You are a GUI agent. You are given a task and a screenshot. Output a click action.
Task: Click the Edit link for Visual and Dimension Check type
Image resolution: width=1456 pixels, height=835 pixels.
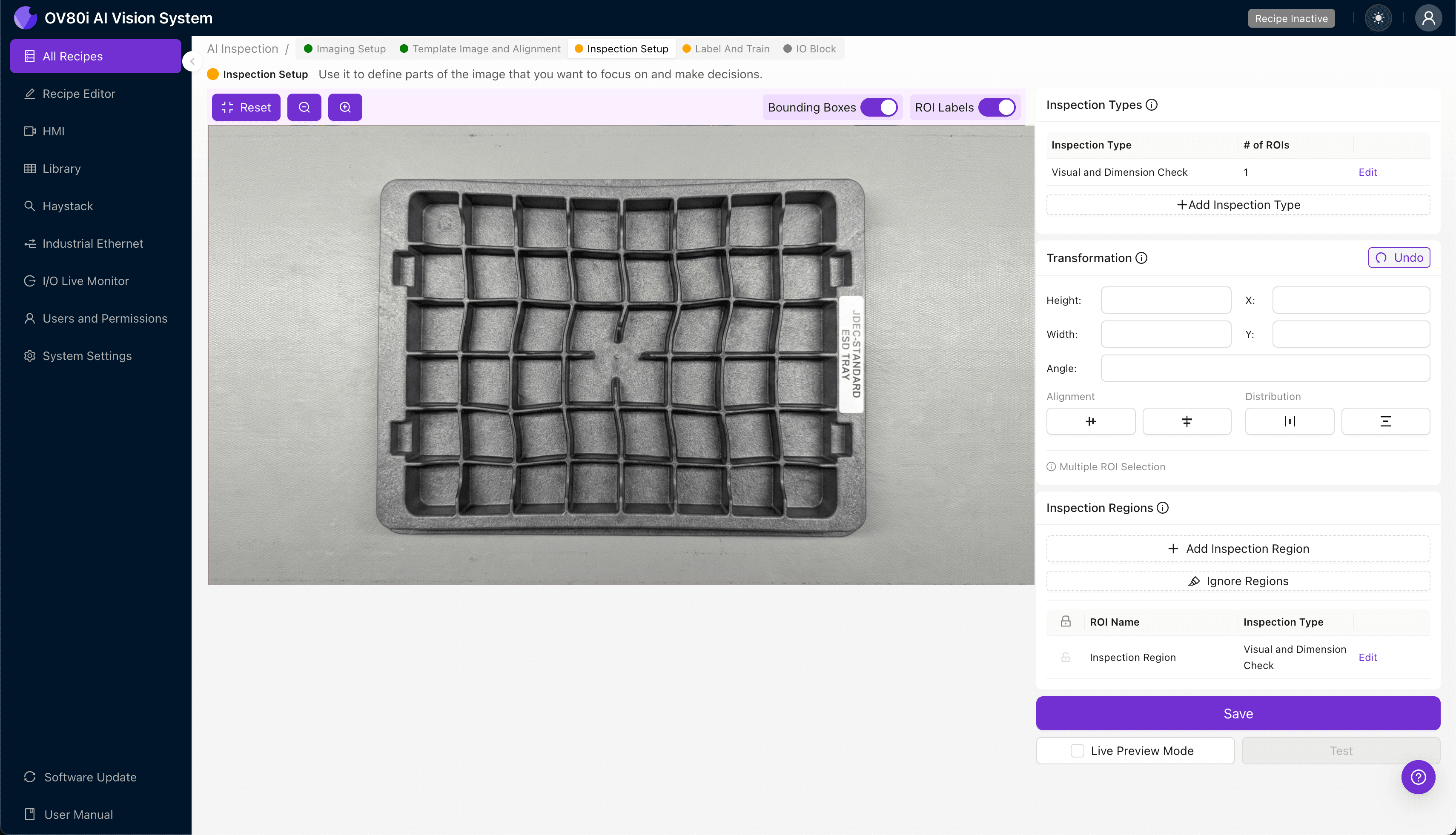click(x=1367, y=172)
